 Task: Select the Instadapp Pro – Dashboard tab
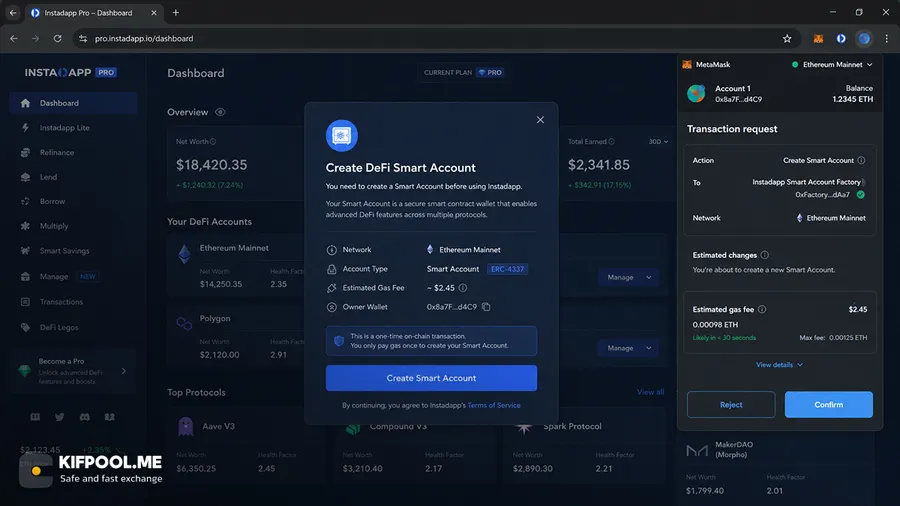(x=94, y=13)
